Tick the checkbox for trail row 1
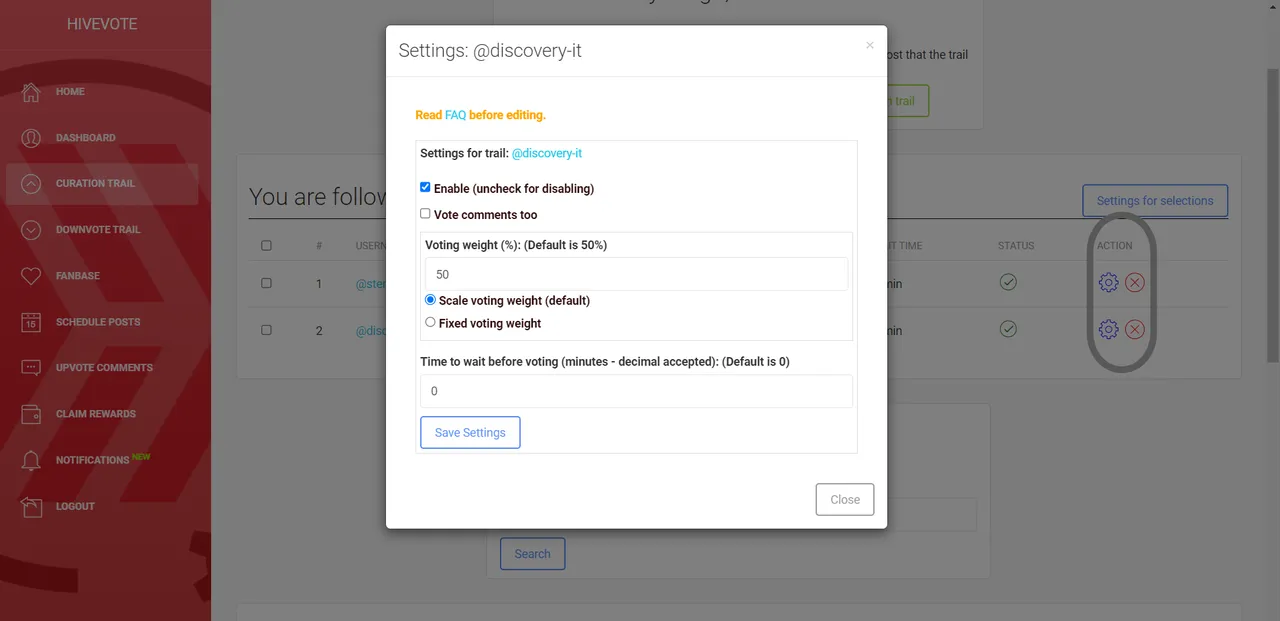Screen dimensions: 1280x621 pos(266,283)
